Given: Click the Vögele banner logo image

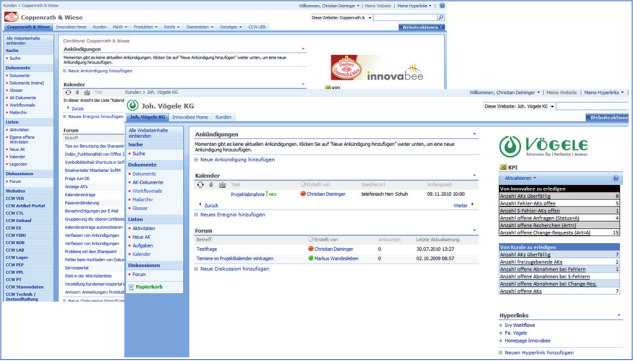Looking at the screenshot, I should [x=543, y=146].
